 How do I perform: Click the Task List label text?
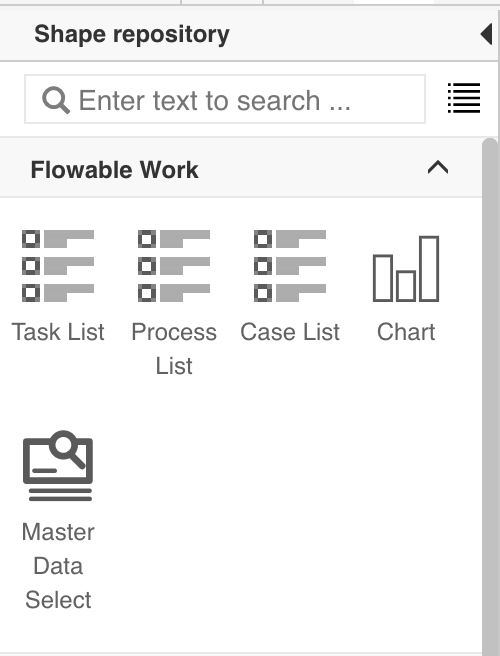(58, 332)
